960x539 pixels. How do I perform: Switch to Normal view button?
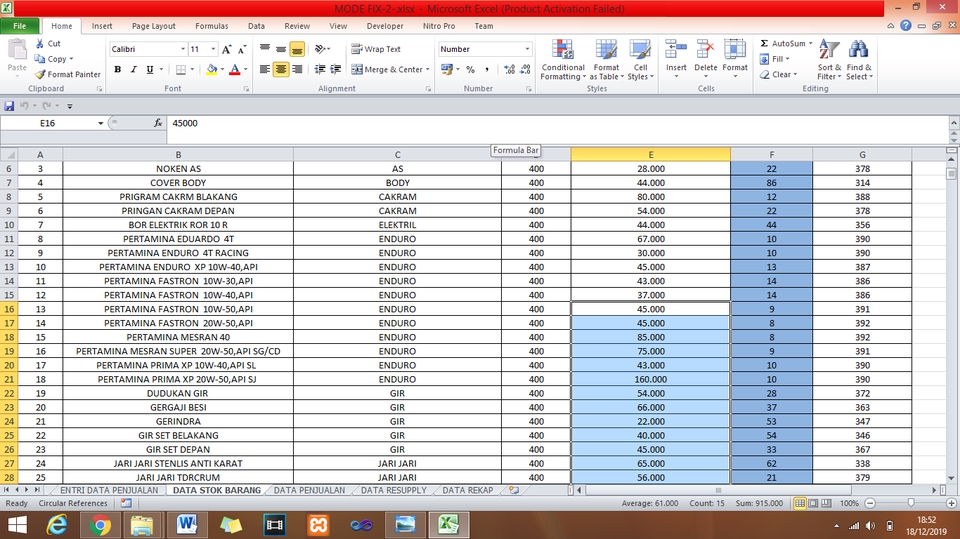coord(800,503)
